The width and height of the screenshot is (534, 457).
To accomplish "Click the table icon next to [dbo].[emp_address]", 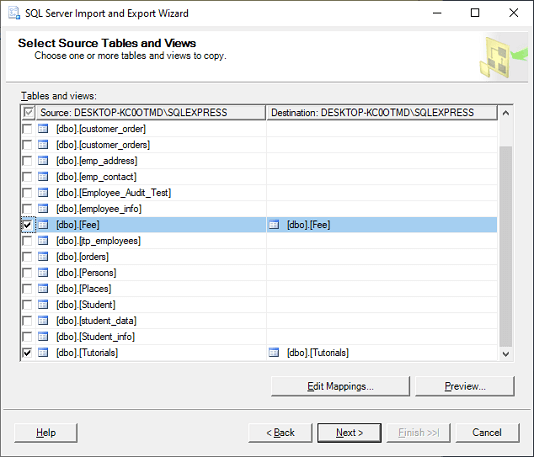I will [x=43, y=161].
